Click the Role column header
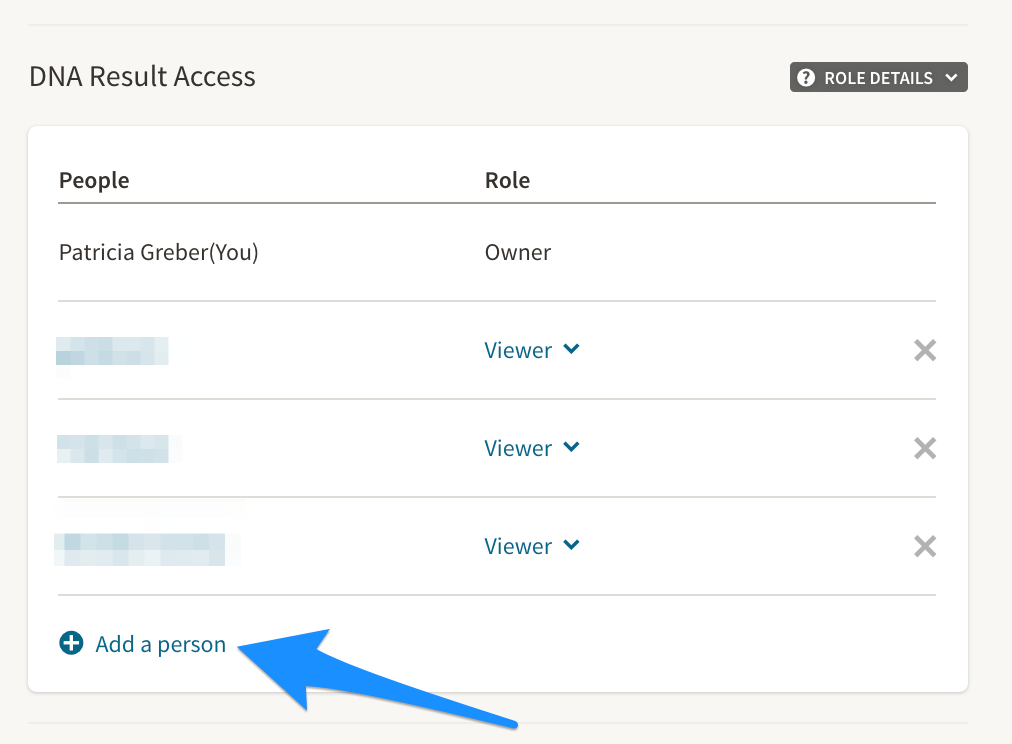The width and height of the screenshot is (1012, 744). tap(507, 180)
